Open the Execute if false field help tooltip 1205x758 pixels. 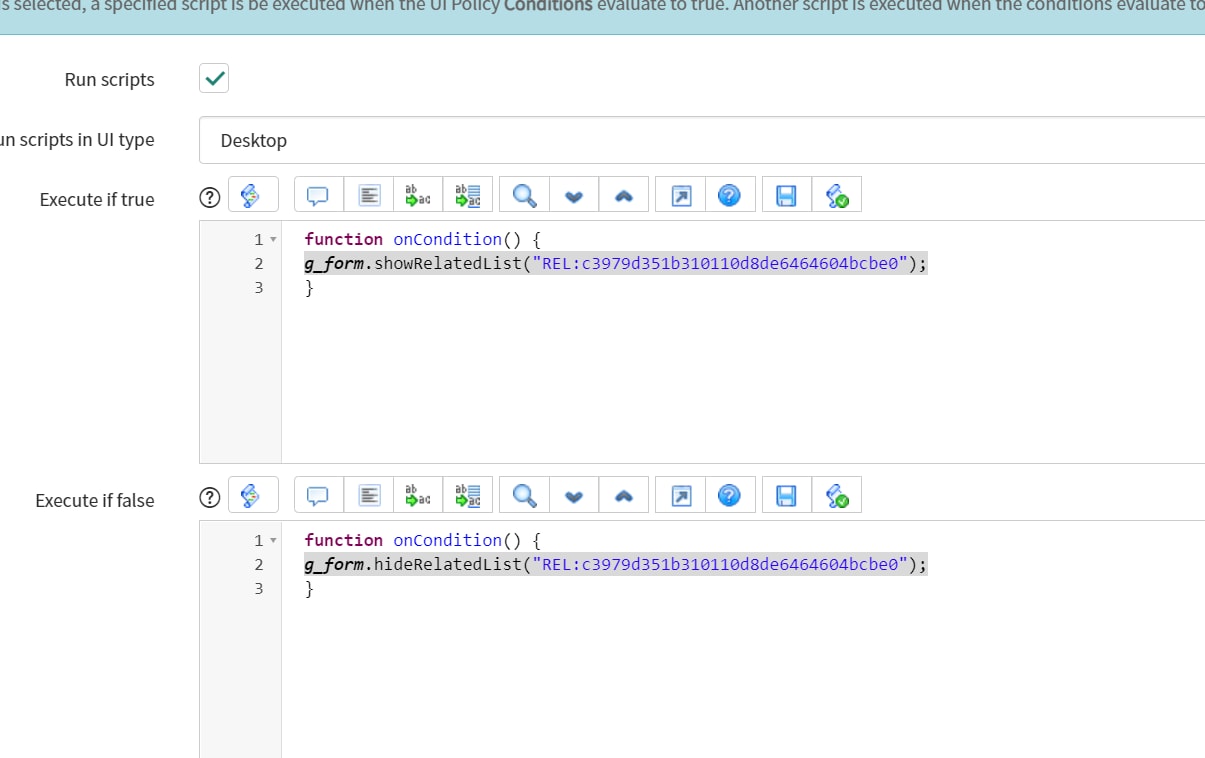coord(209,496)
